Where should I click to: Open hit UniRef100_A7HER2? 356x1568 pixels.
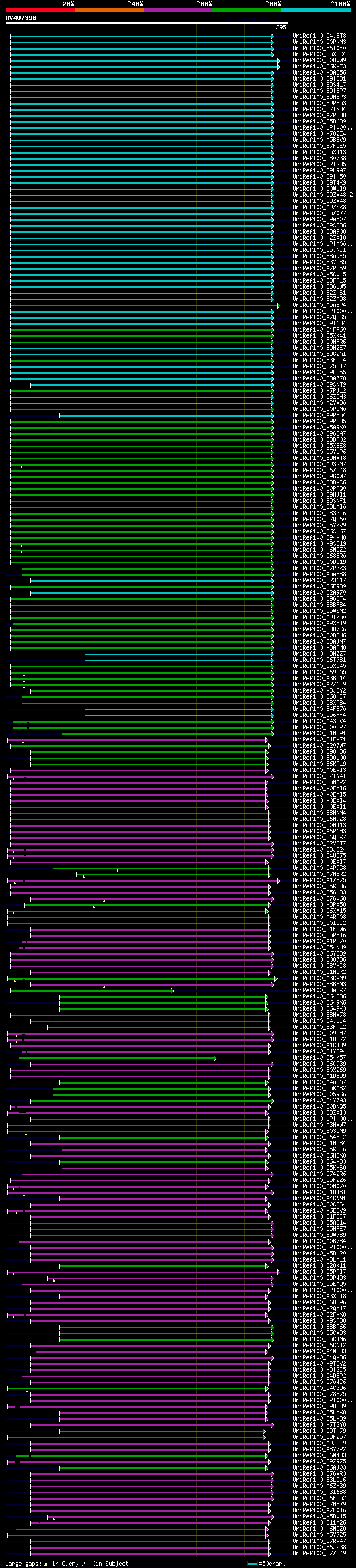coord(319,874)
